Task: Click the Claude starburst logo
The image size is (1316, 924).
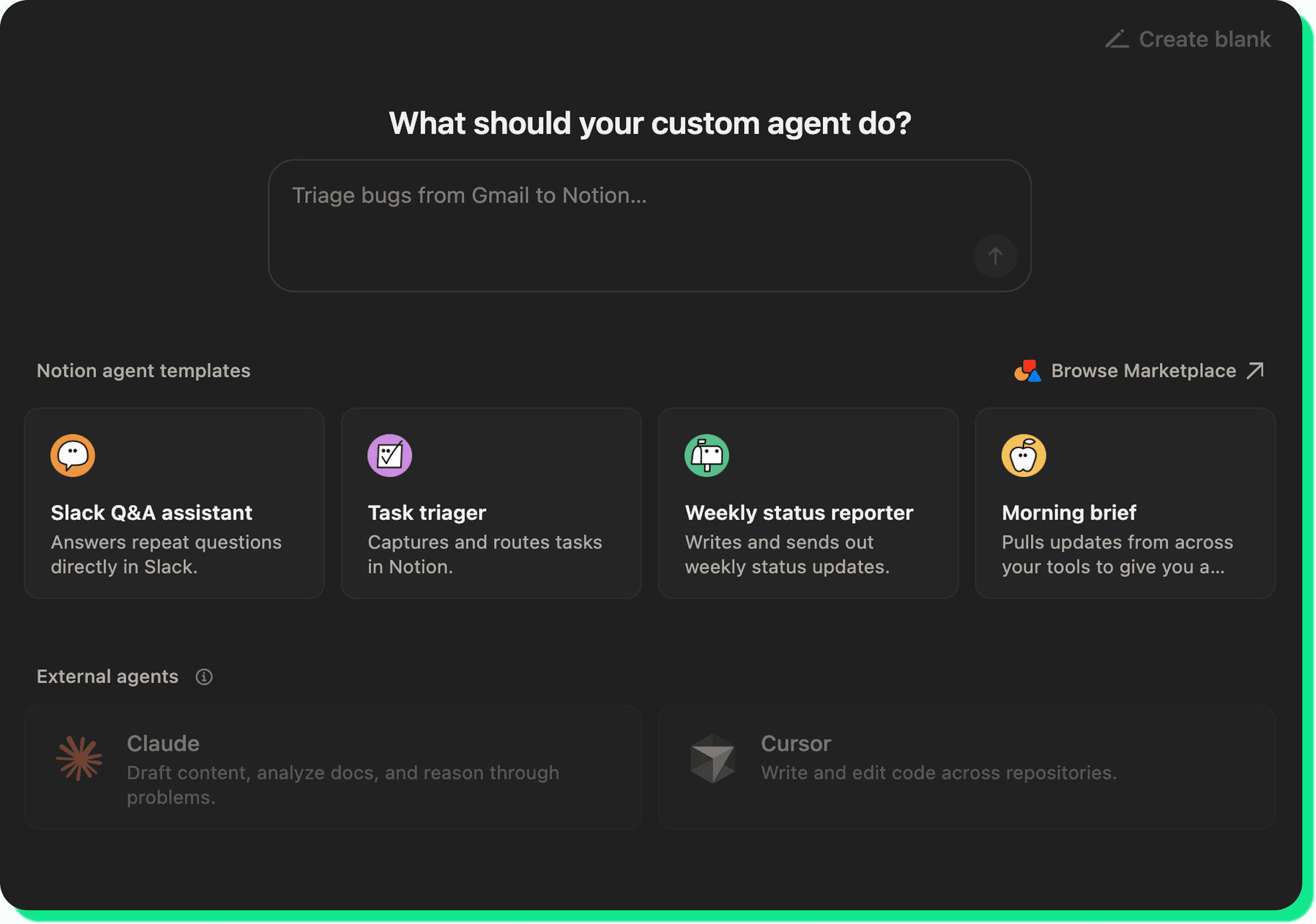Action: click(x=79, y=758)
